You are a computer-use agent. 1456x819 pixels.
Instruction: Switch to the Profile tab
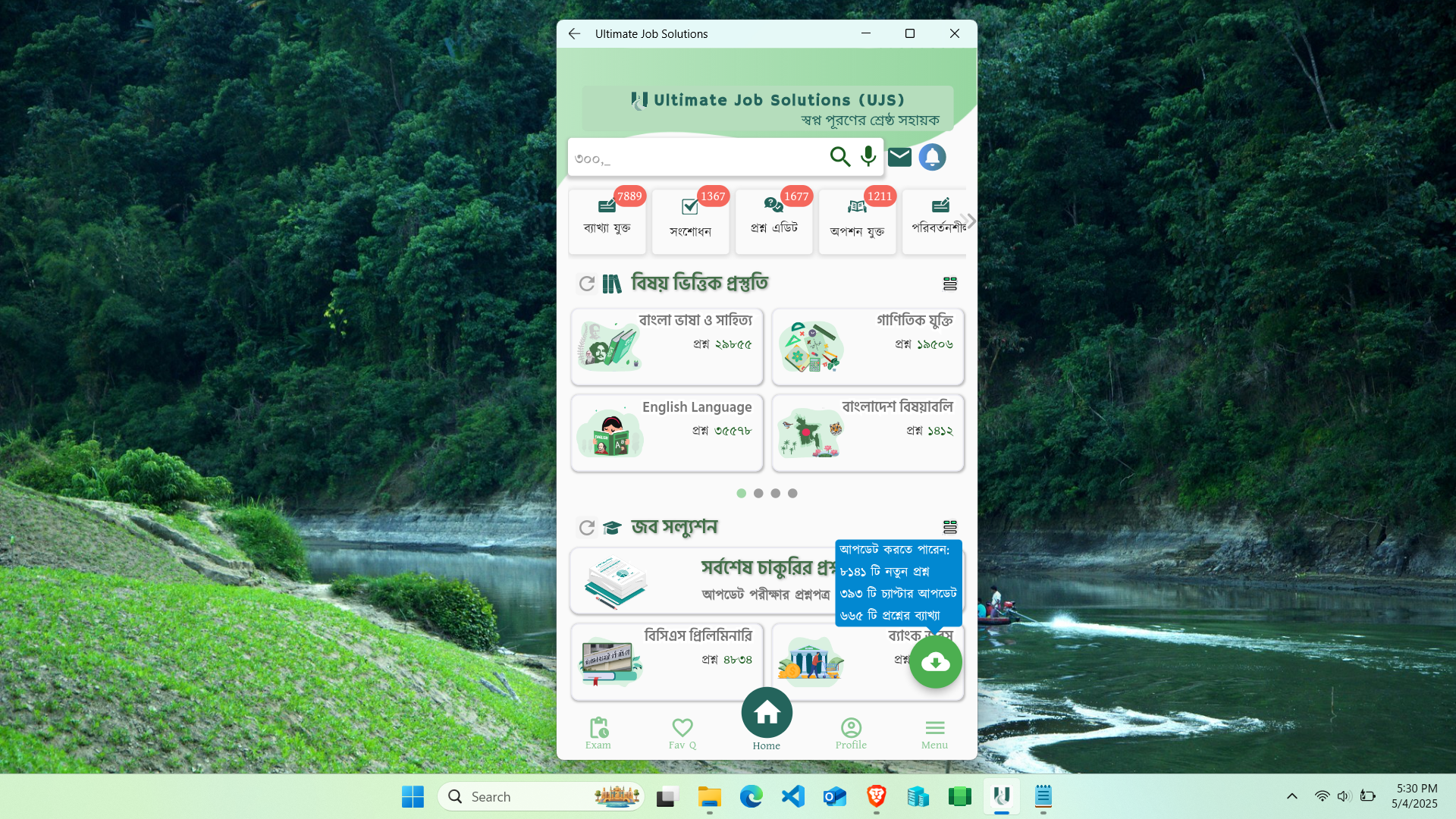(851, 733)
